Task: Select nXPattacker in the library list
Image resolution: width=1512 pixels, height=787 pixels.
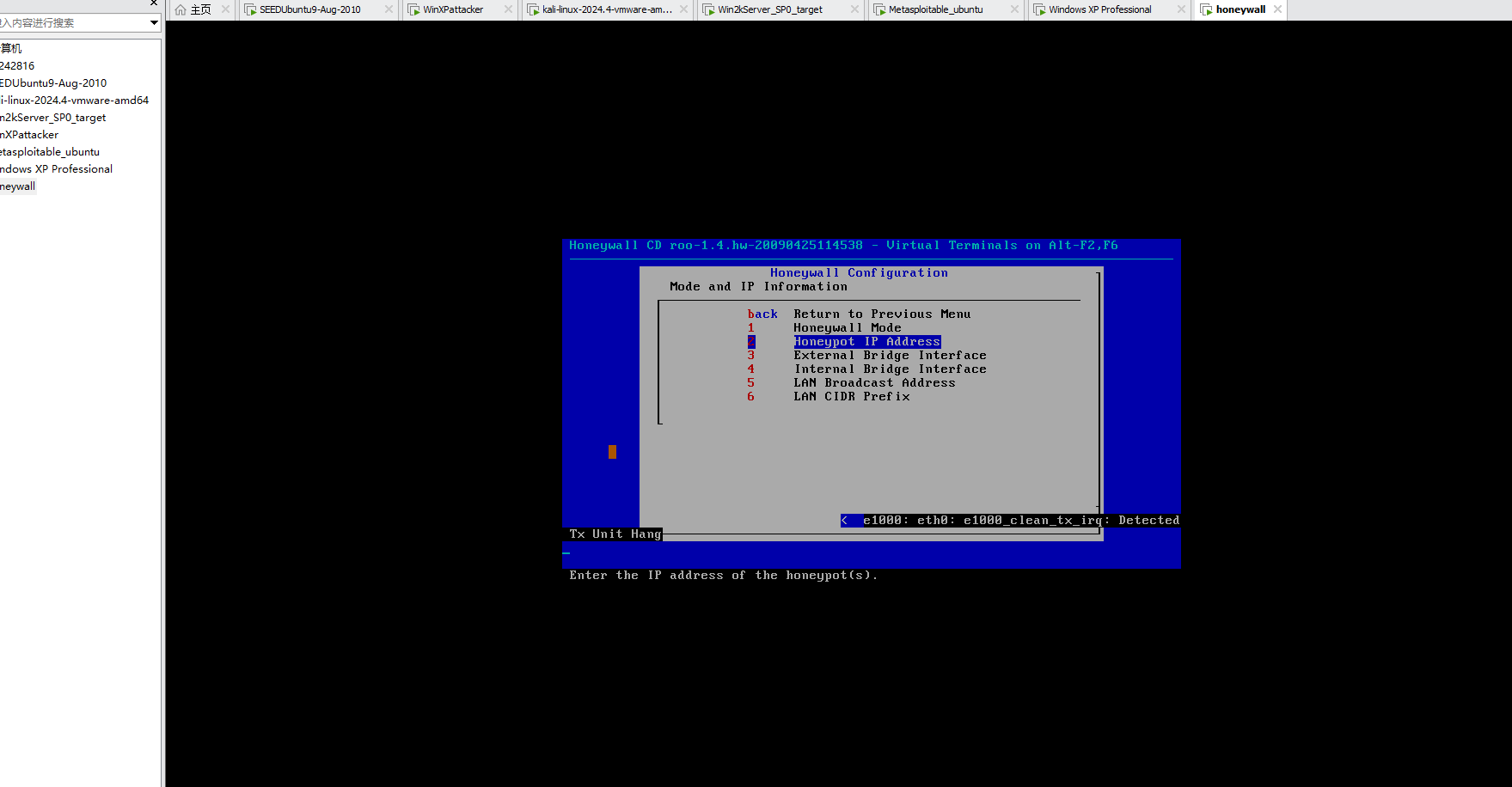Action: (29, 135)
